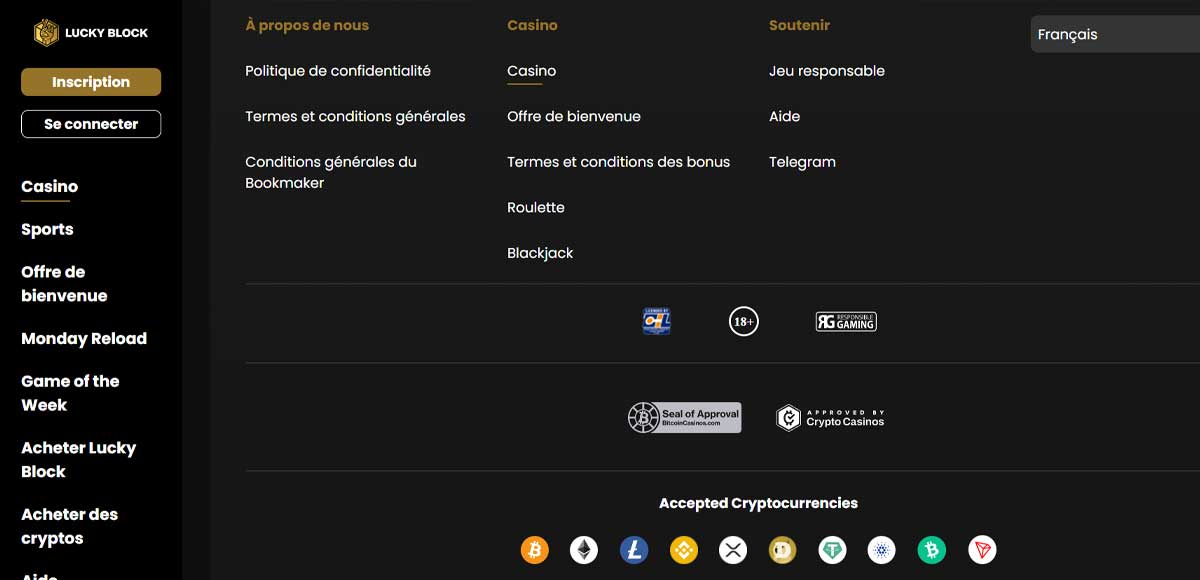Click the orange Bitcoin icon
The height and width of the screenshot is (580, 1200).
click(x=535, y=550)
